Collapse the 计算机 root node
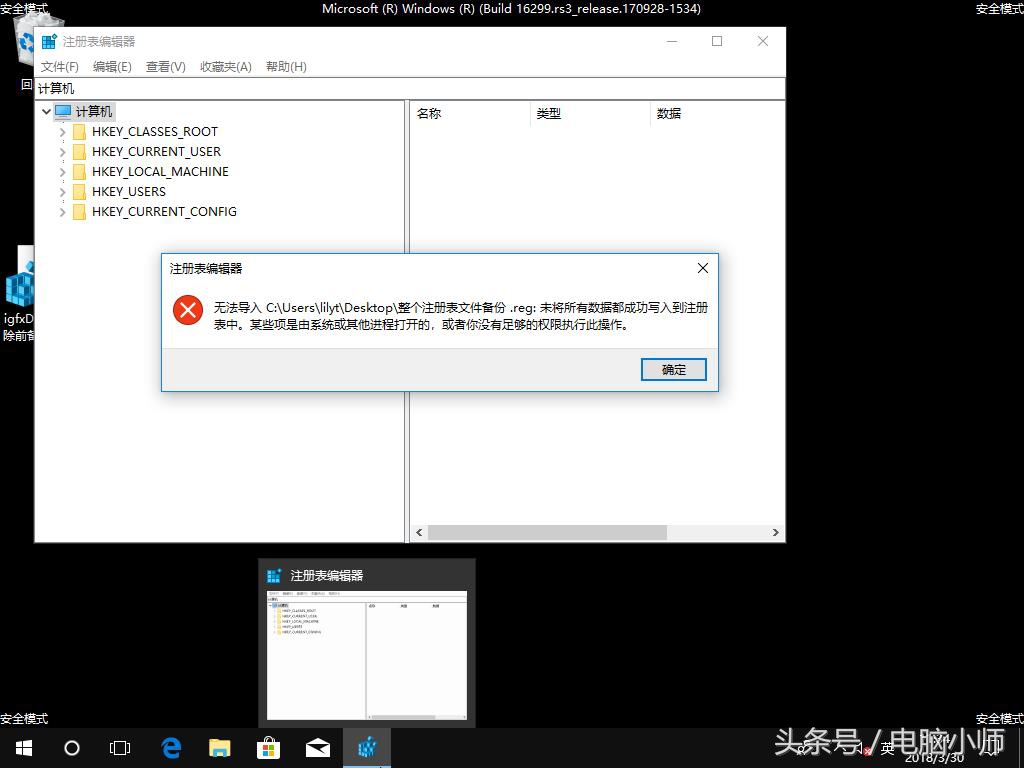1024x768 pixels. click(46, 111)
